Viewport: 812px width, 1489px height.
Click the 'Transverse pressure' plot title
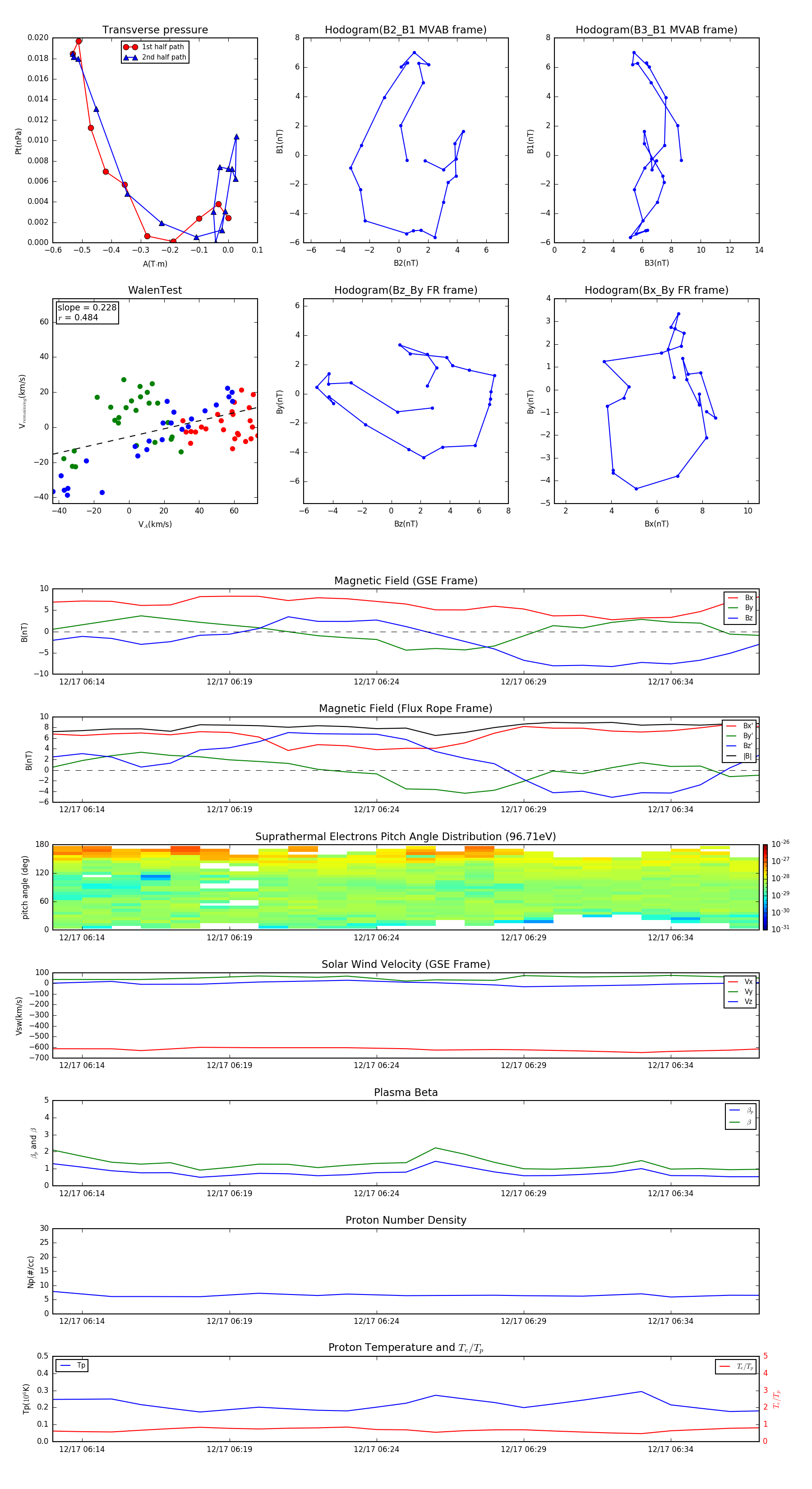[155, 30]
